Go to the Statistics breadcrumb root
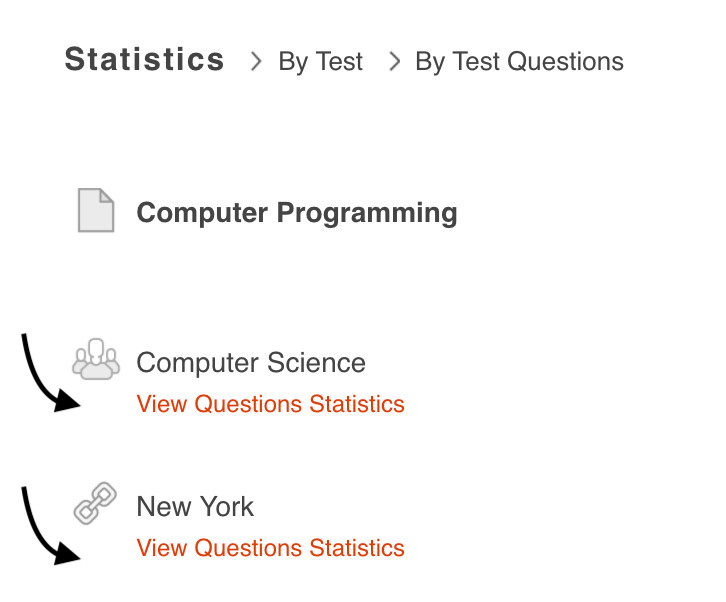 [x=145, y=60]
